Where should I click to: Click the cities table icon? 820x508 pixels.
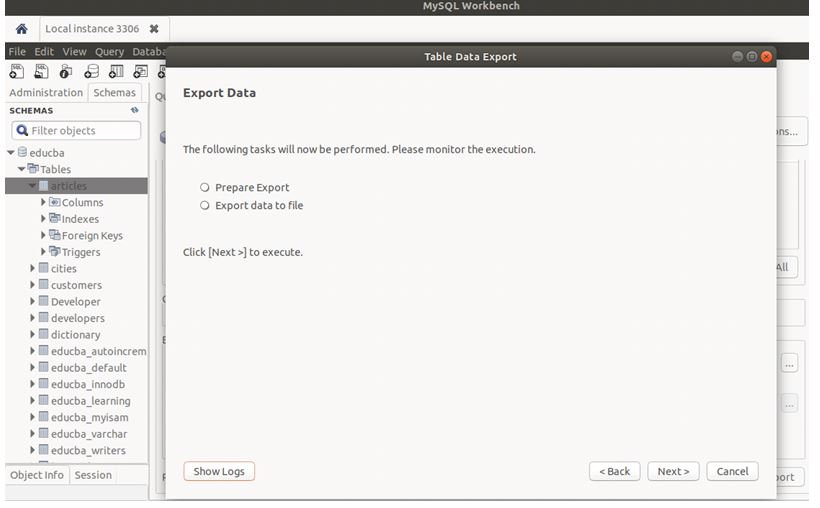pos(43,268)
